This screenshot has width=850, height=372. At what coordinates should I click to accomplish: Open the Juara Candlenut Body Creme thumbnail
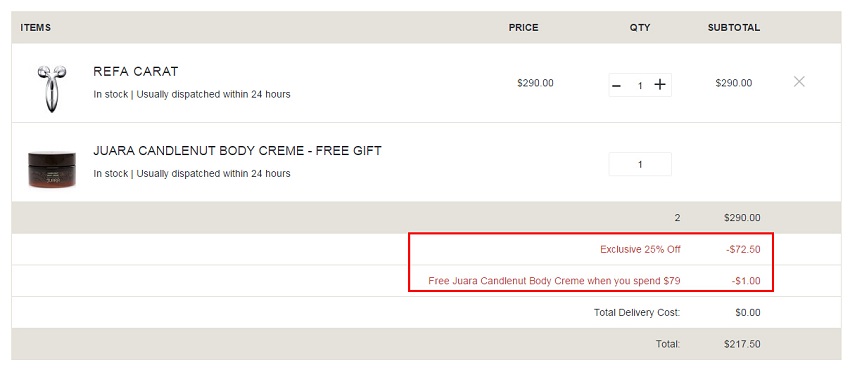(x=52, y=170)
